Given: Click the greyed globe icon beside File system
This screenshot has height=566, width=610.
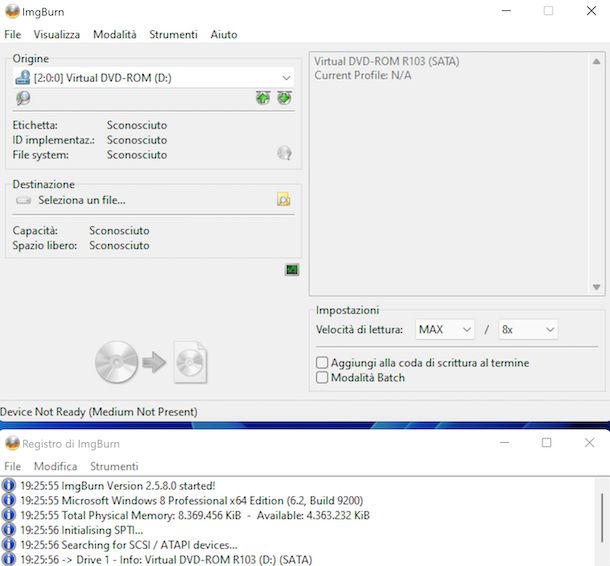Looking at the screenshot, I should [x=284, y=153].
